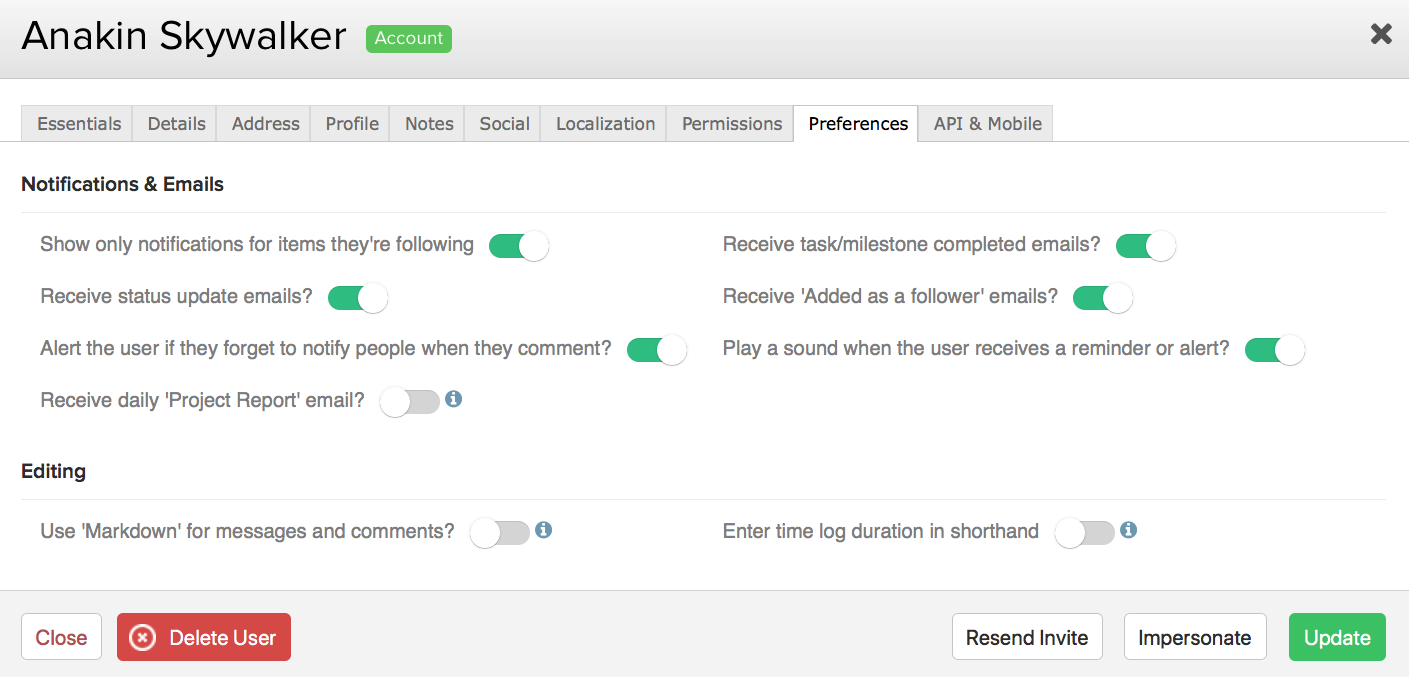Click the Editing section heading
The height and width of the screenshot is (677, 1409).
(x=53, y=471)
